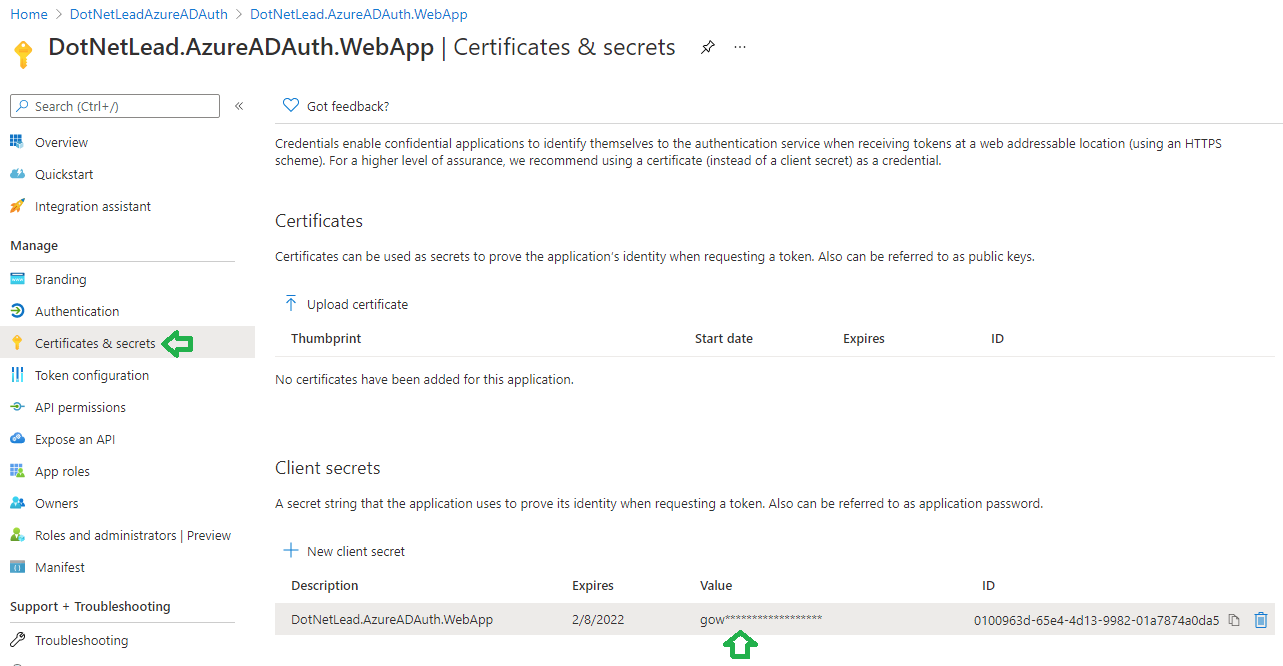Delete the DotNetLead.AzureADAuth.WebApp client secret
Screen dimensions: 1283x666
click(1261, 620)
